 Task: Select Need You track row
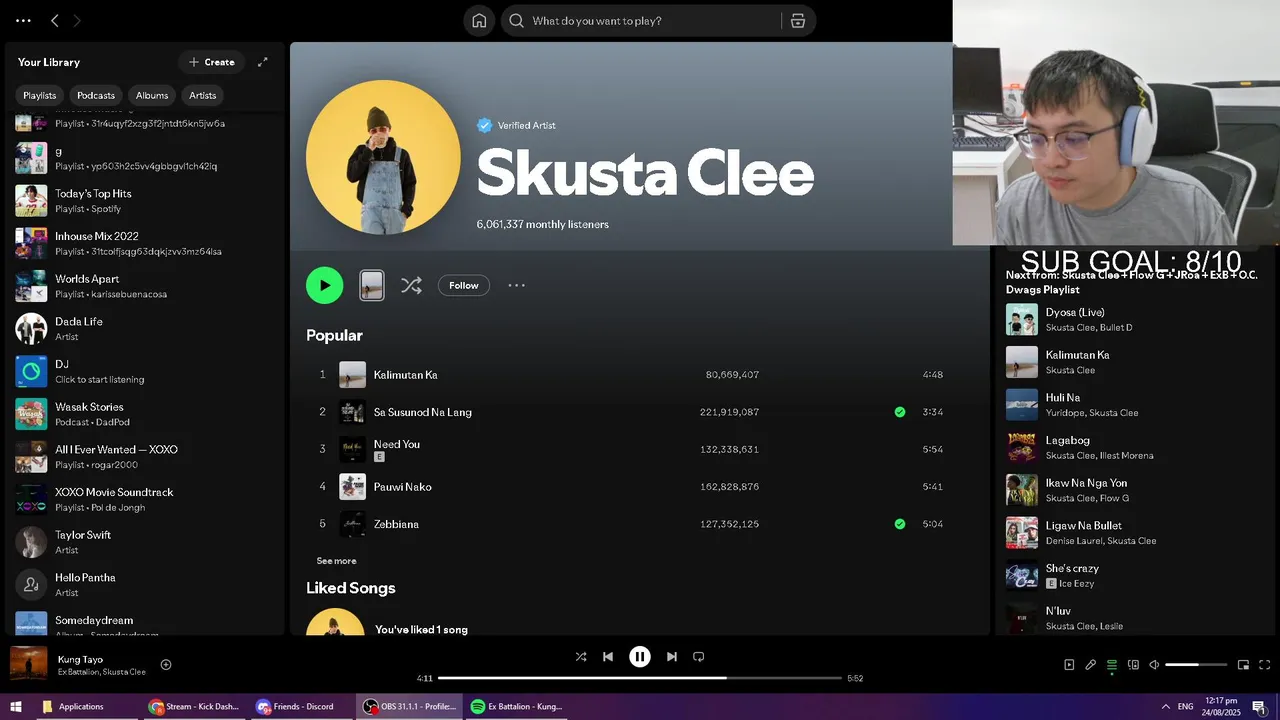coord(630,449)
